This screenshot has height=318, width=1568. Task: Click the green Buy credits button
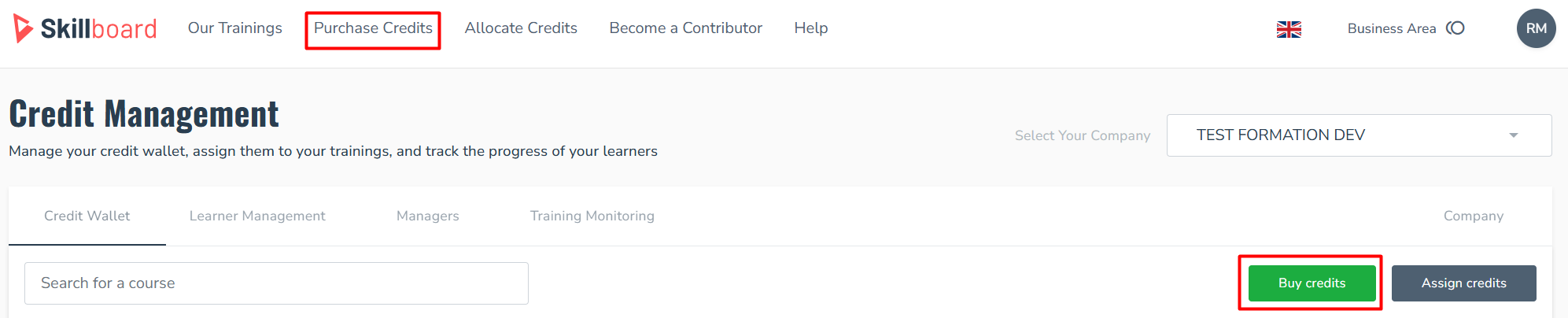[1312, 283]
